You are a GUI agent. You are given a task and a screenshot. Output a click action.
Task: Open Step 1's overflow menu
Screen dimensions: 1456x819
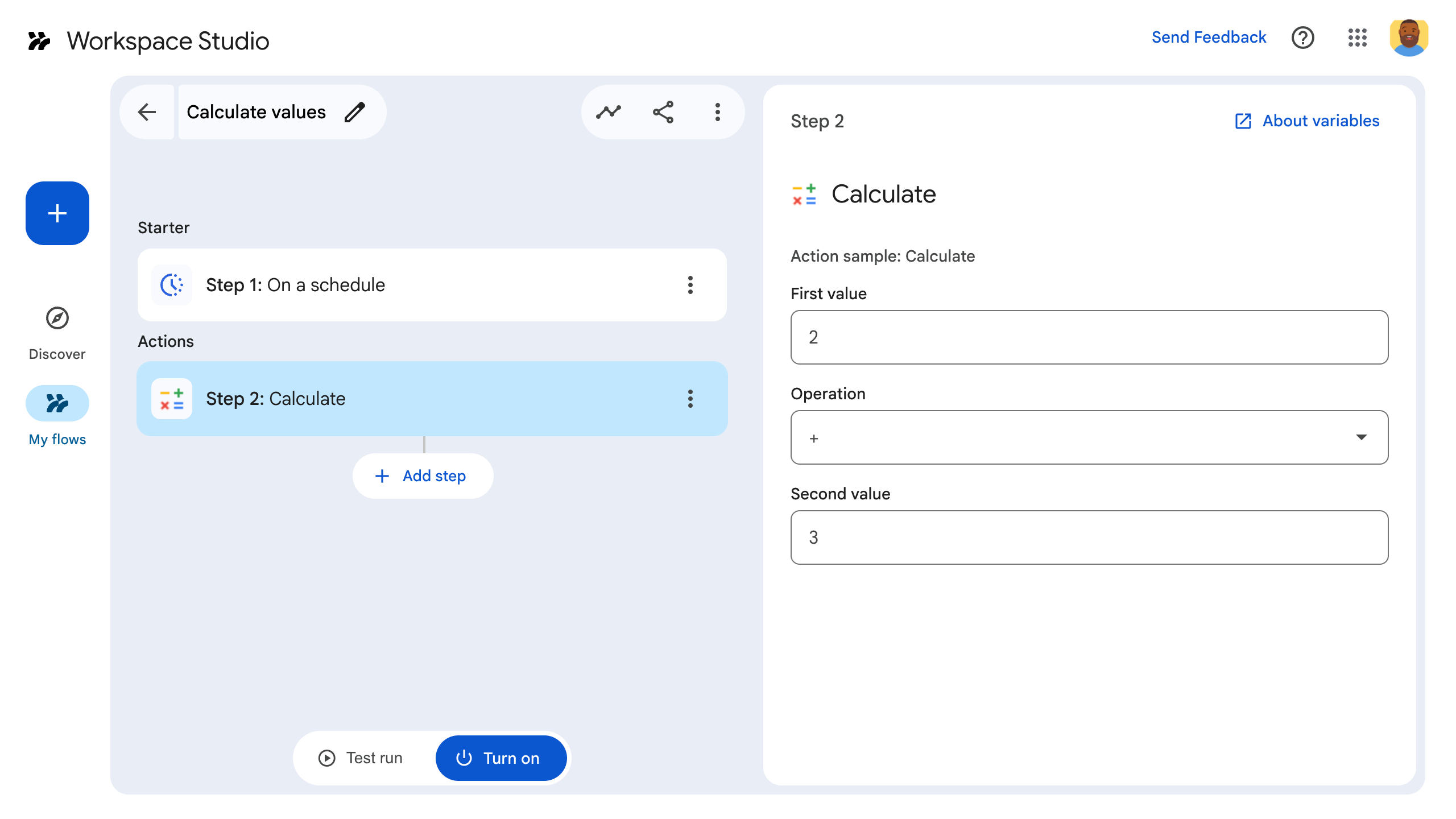[x=690, y=285]
